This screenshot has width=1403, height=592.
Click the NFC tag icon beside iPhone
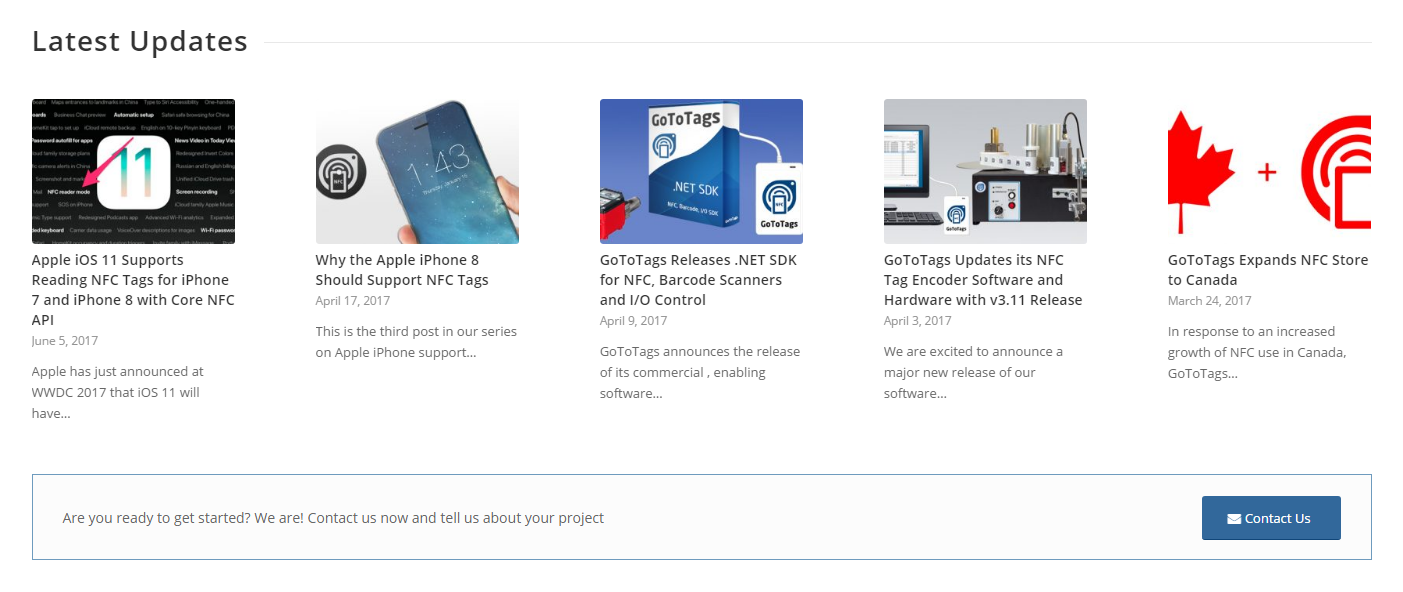(340, 172)
